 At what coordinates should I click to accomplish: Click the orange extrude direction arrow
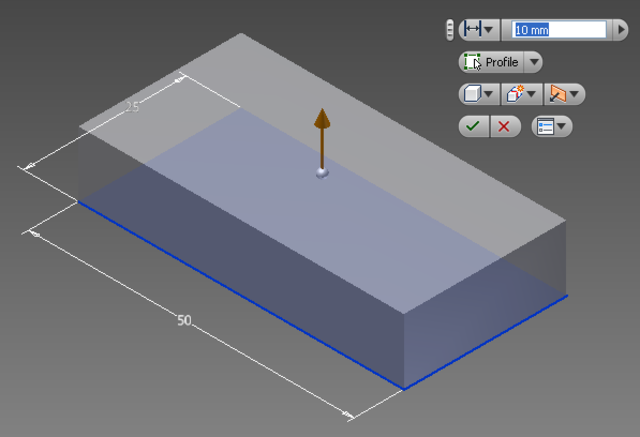click(322, 138)
